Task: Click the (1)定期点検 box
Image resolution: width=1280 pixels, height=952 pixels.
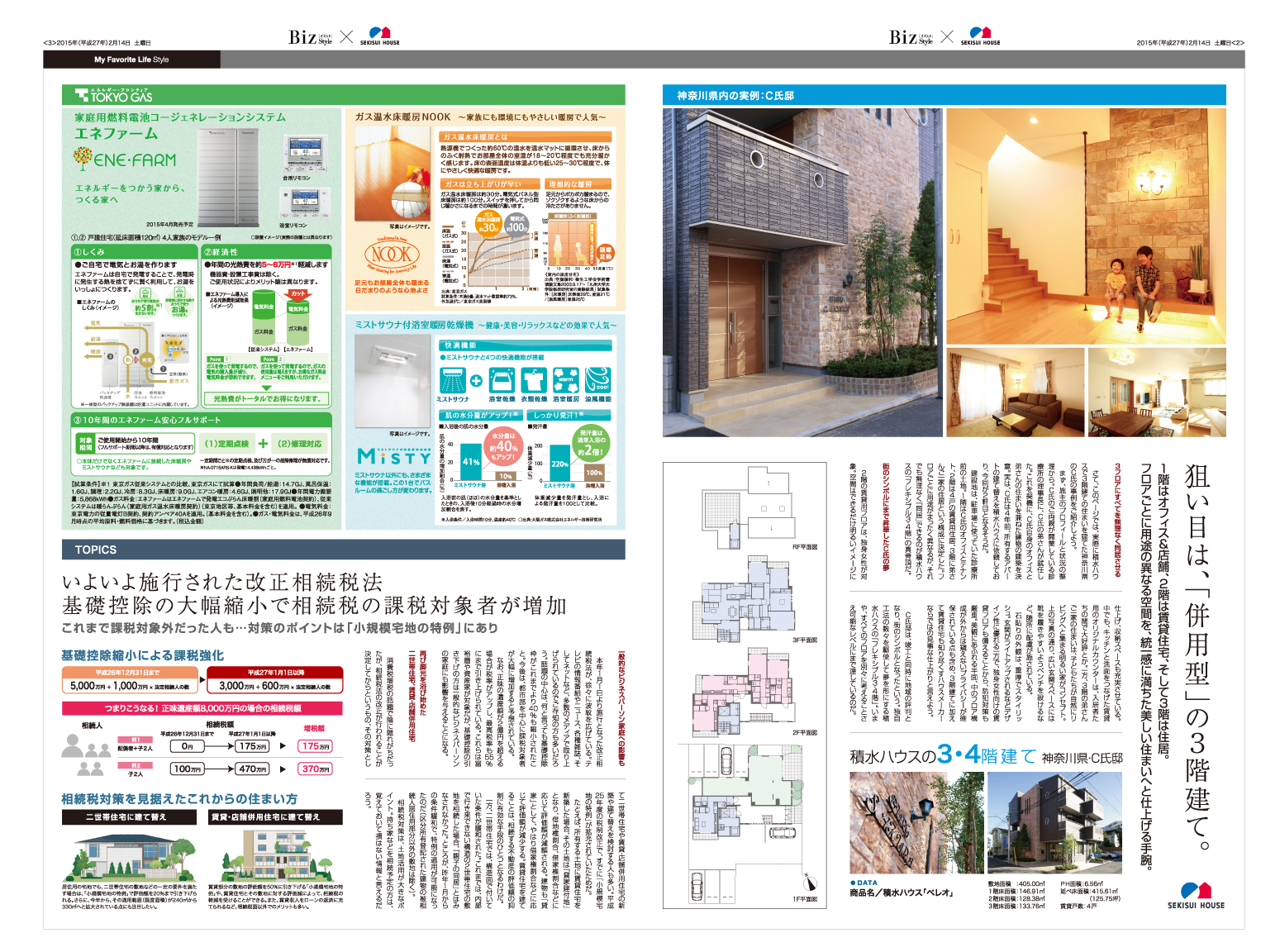Action: (x=226, y=444)
